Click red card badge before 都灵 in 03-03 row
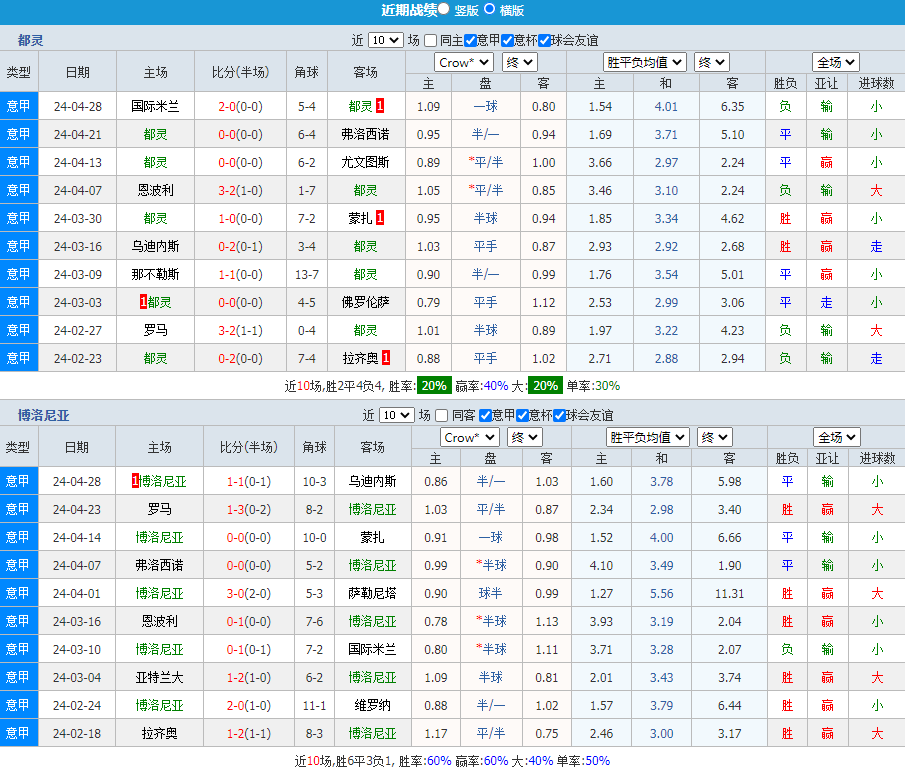 [144, 302]
